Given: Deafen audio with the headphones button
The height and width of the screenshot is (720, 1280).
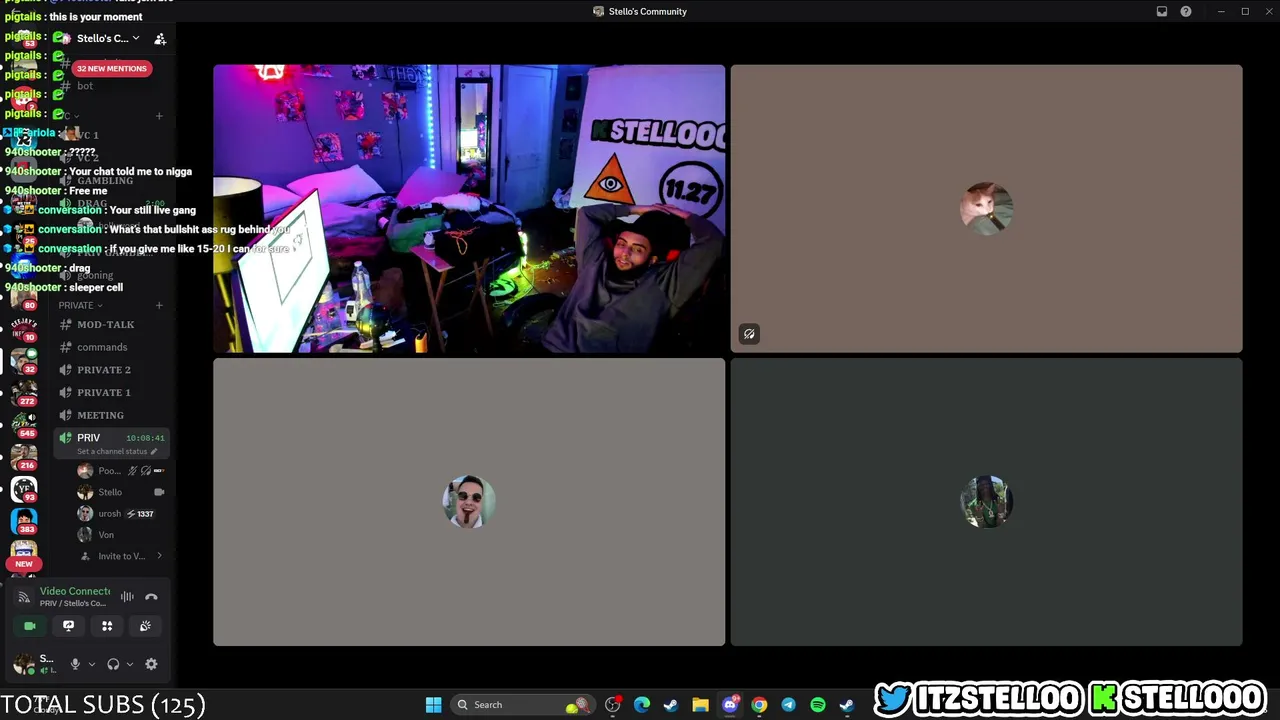Looking at the screenshot, I should click(x=113, y=664).
